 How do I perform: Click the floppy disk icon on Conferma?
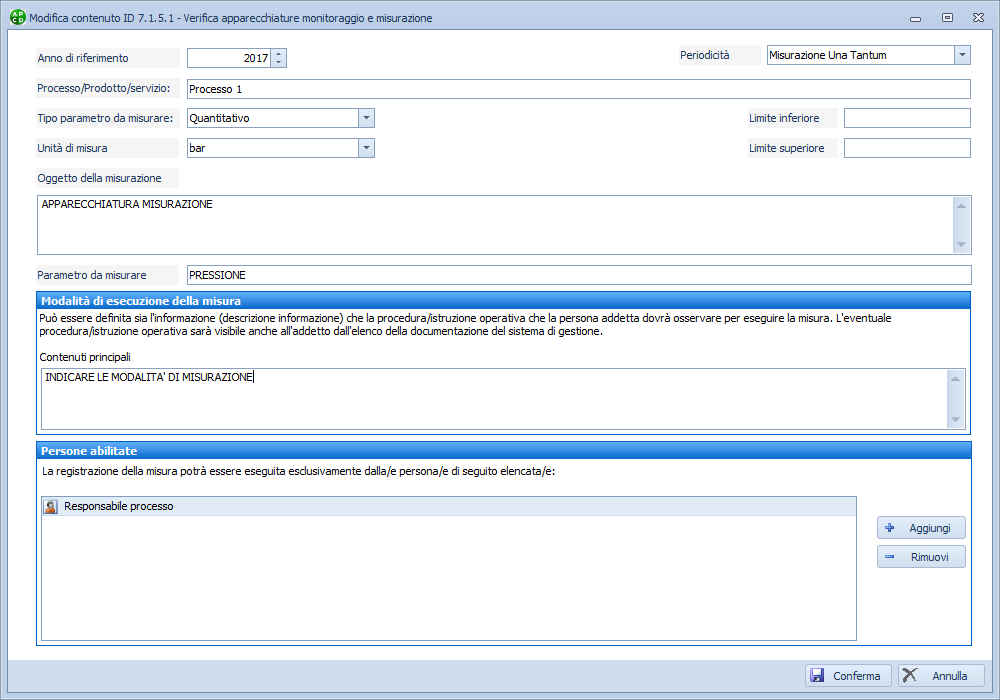pyautogui.click(x=817, y=676)
